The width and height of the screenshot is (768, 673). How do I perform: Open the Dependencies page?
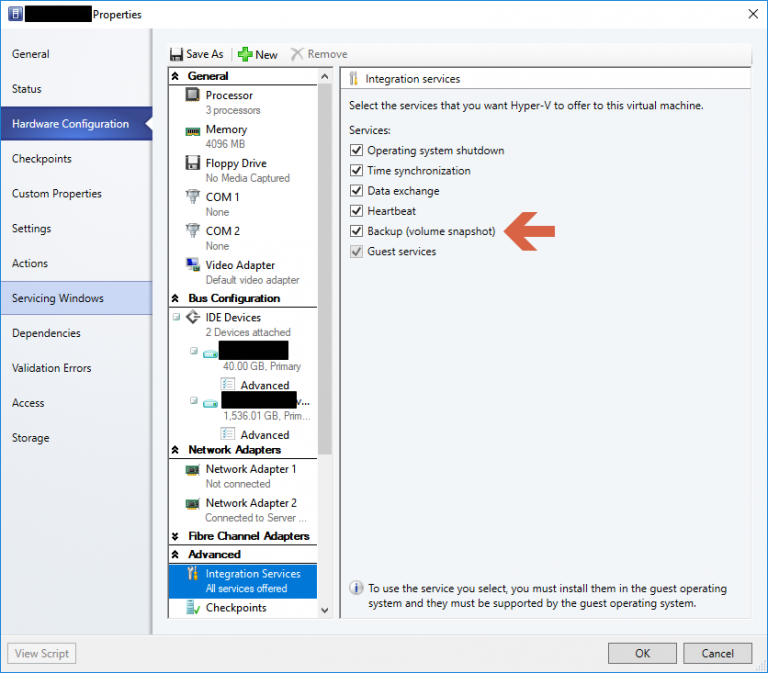tap(76, 333)
